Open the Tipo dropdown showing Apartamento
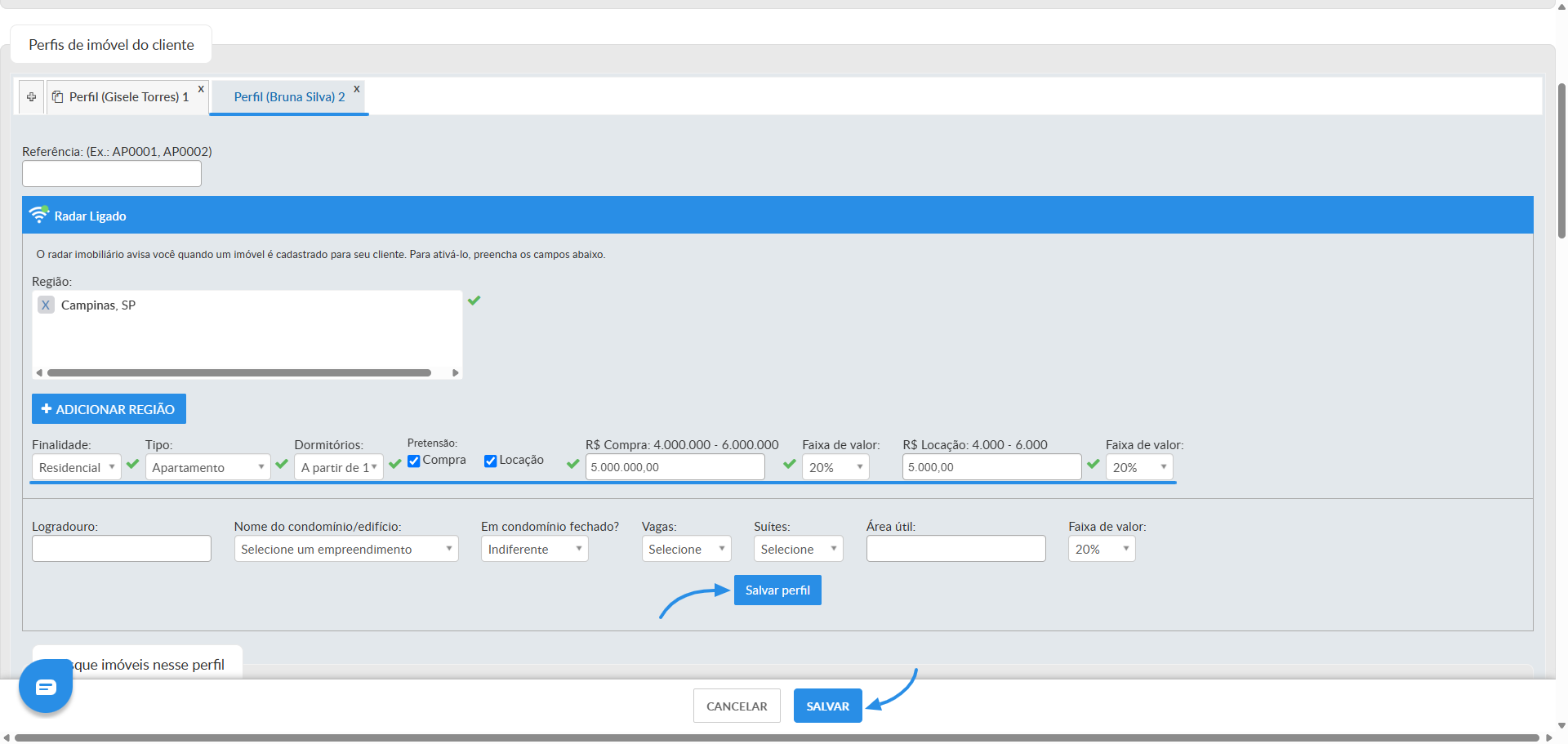Viewport: 1568px width, 744px height. pyautogui.click(x=207, y=467)
